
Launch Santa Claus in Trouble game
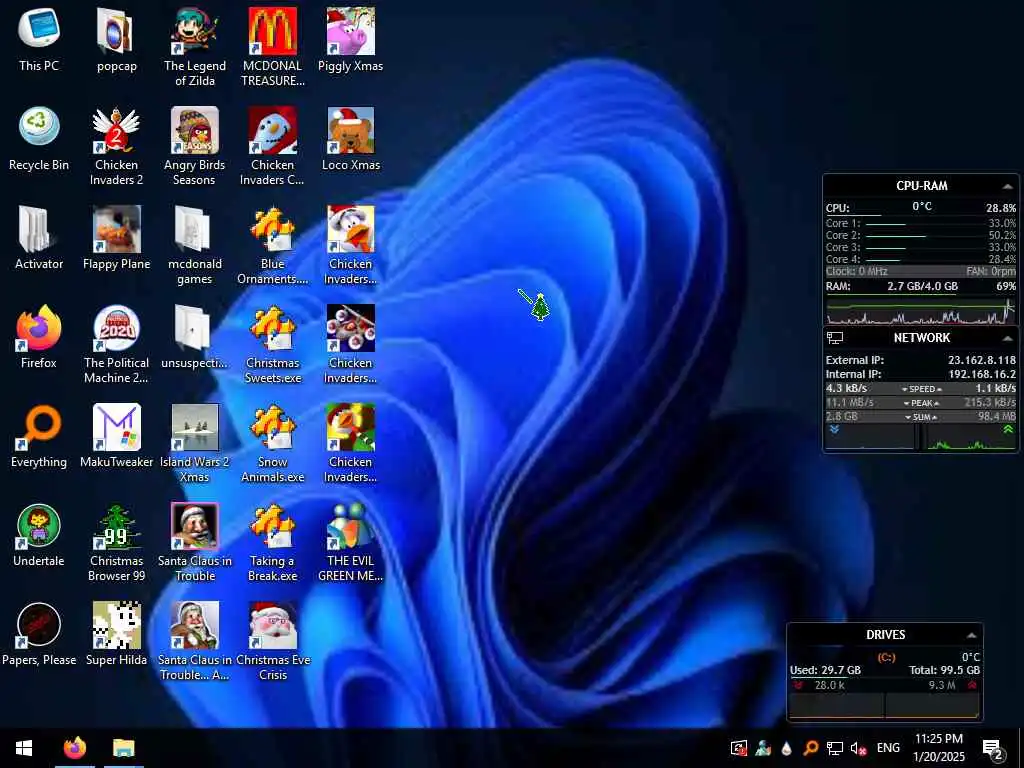point(195,543)
